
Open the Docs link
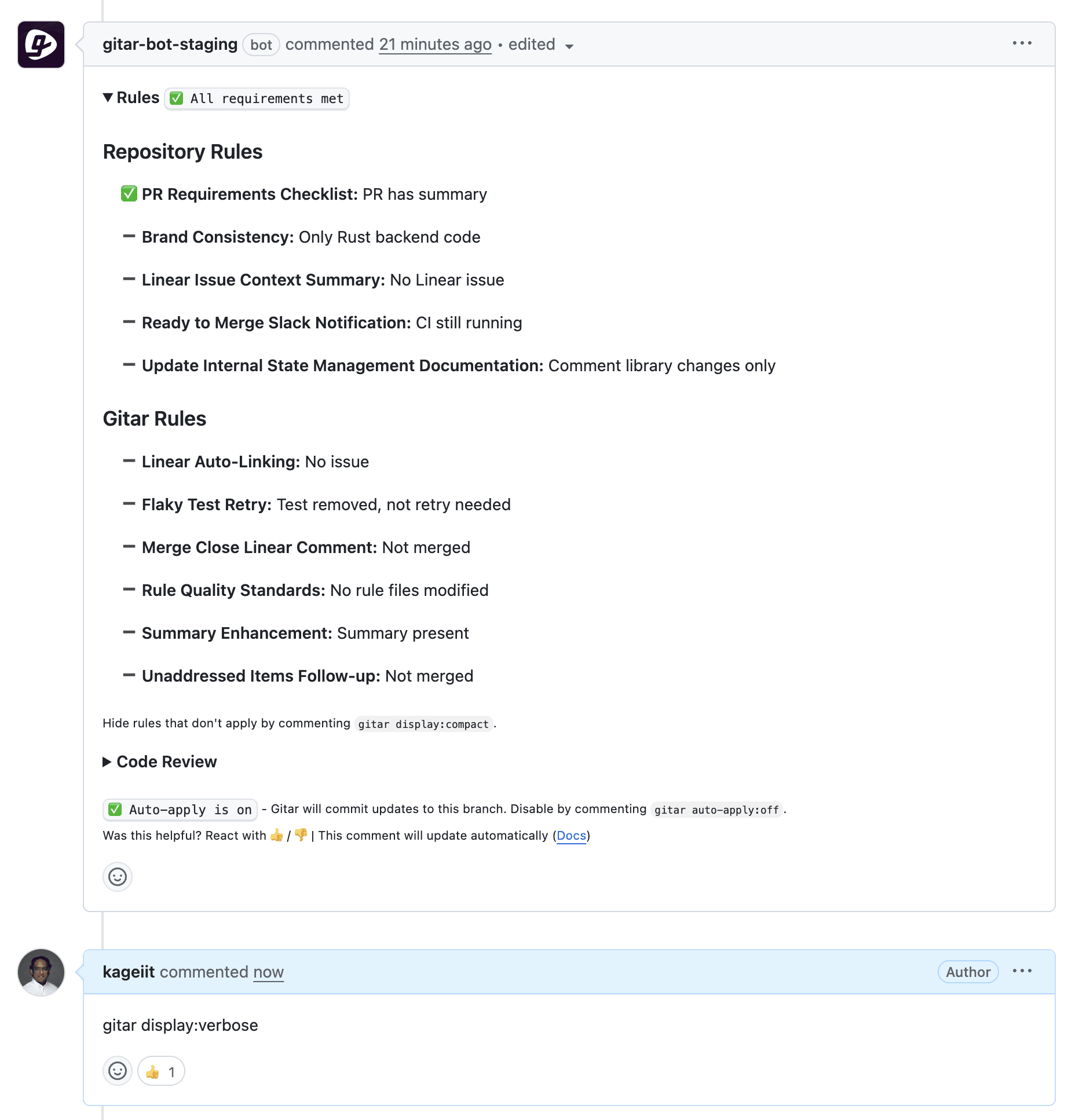click(571, 836)
